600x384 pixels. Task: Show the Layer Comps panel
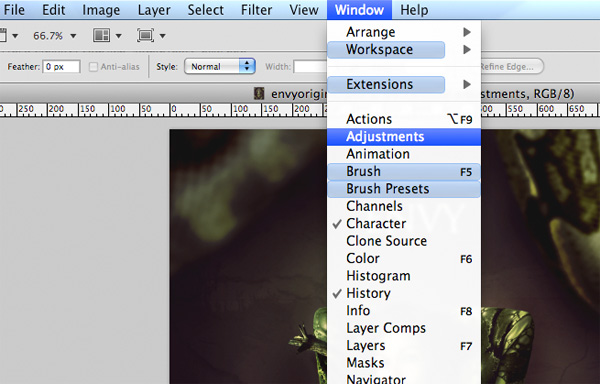click(x=404, y=328)
